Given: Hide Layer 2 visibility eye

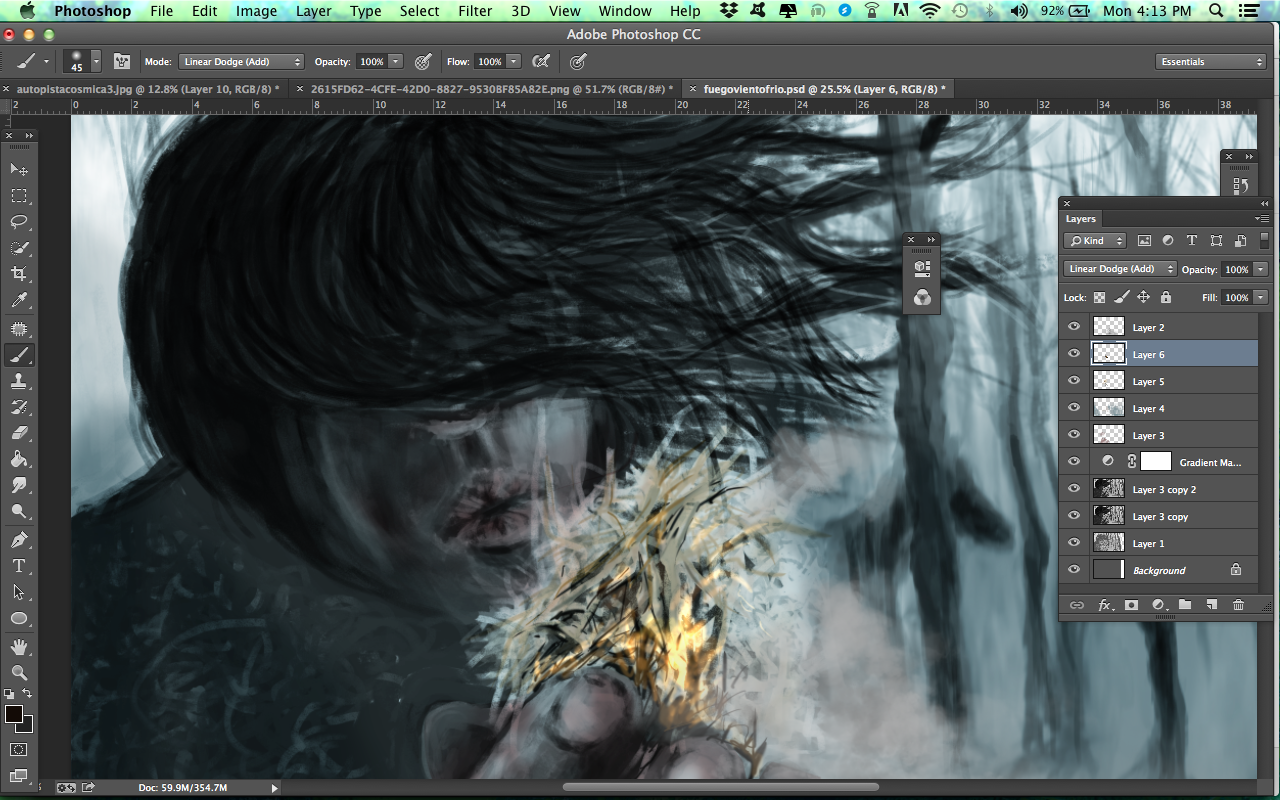Looking at the screenshot, I should (1074, 327).
